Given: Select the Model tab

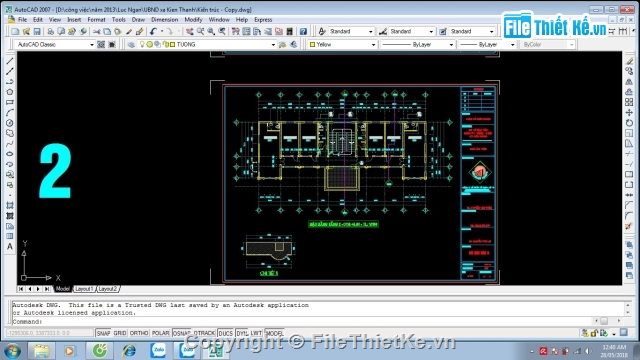Looking at the screenshot, I should point(62,289).
